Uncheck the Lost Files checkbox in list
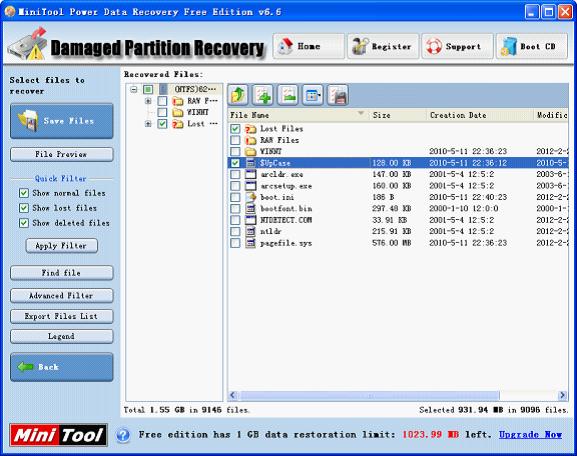 click(235, 129)
